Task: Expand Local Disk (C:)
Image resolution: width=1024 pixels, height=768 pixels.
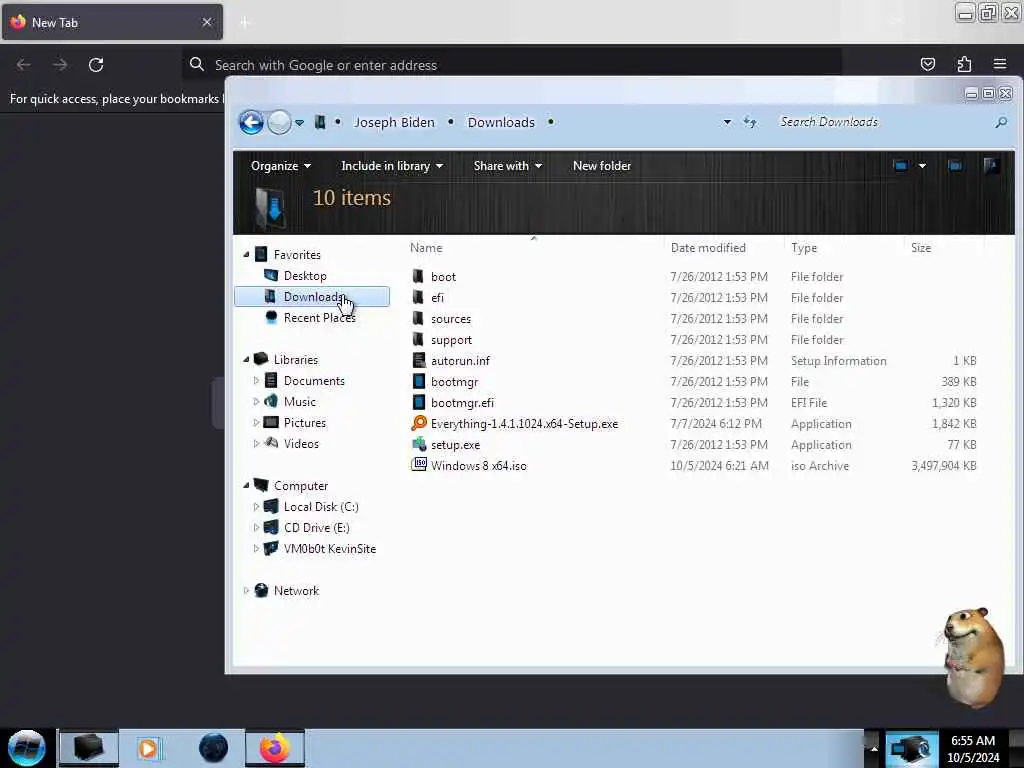Action: click(x=256, y=506)
